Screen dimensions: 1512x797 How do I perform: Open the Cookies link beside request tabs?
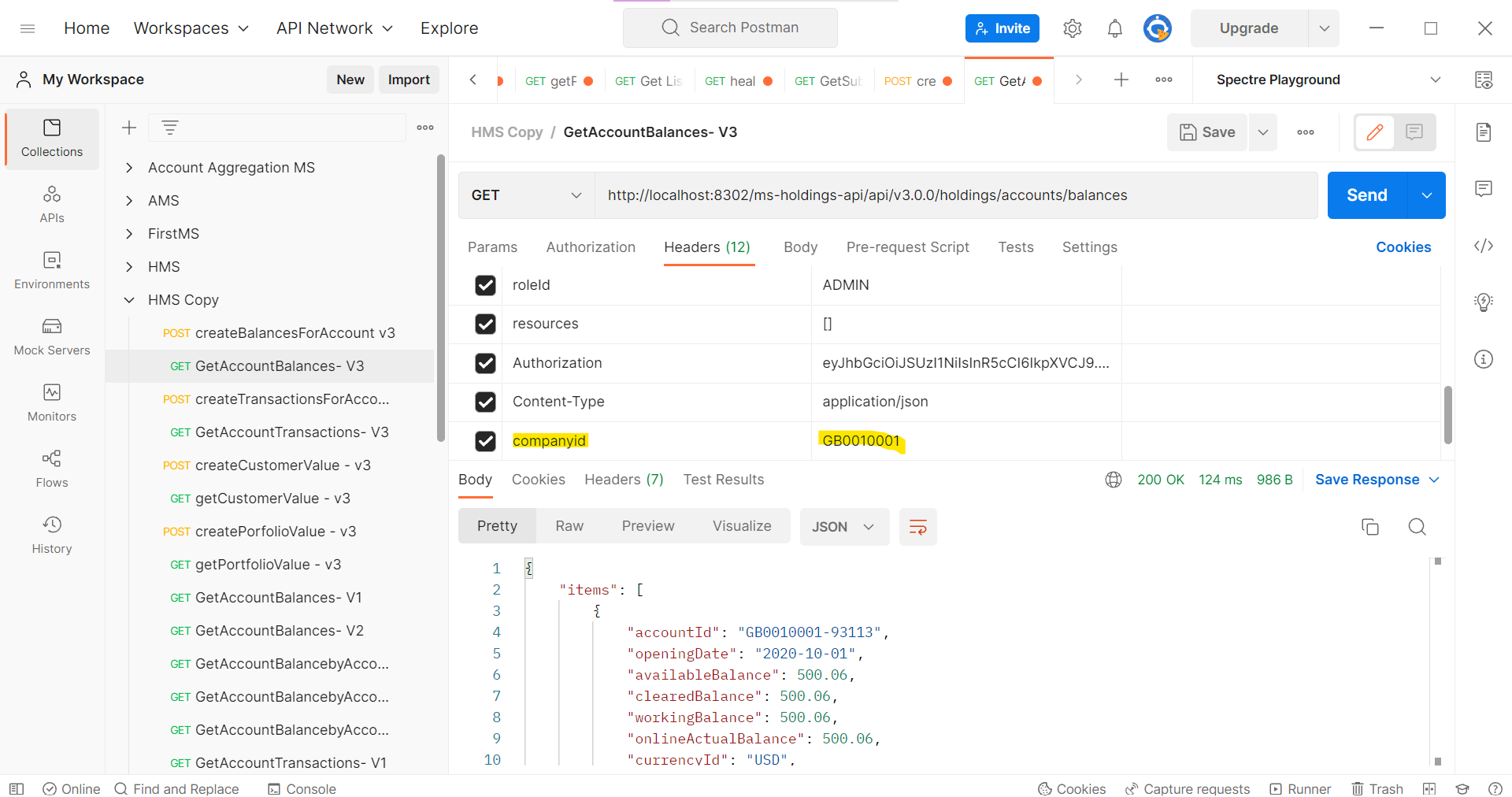(1403, 247)
